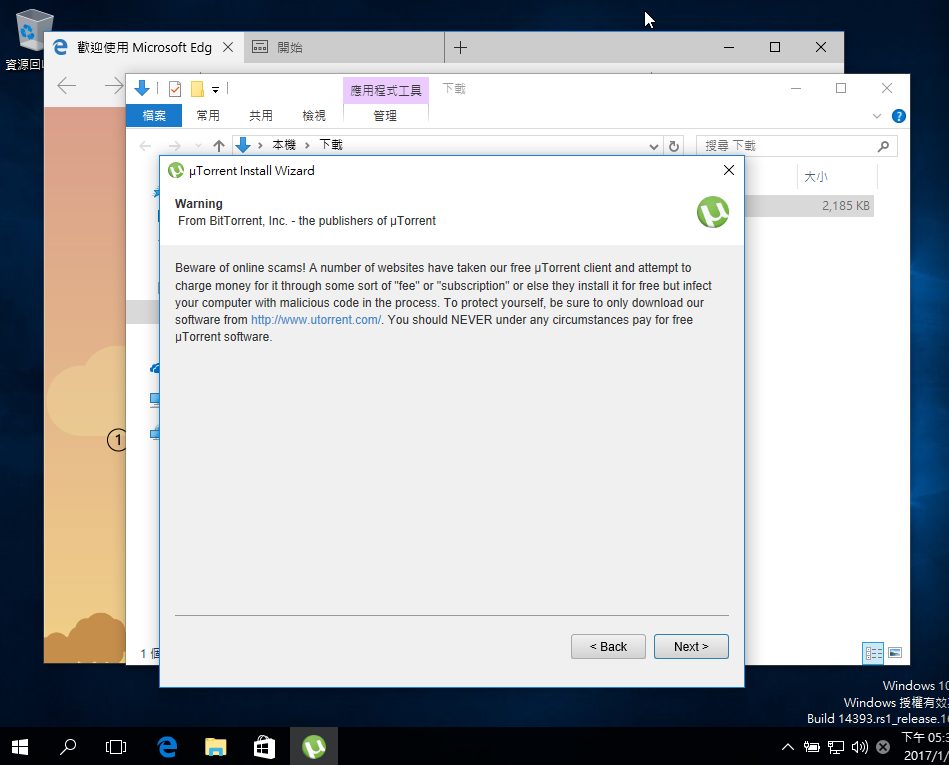Image resolution: width=949 pixels, height=765 pixels.
Task: Select the 應用程式工具 contextual tab
Action: (x=386, y=90)
